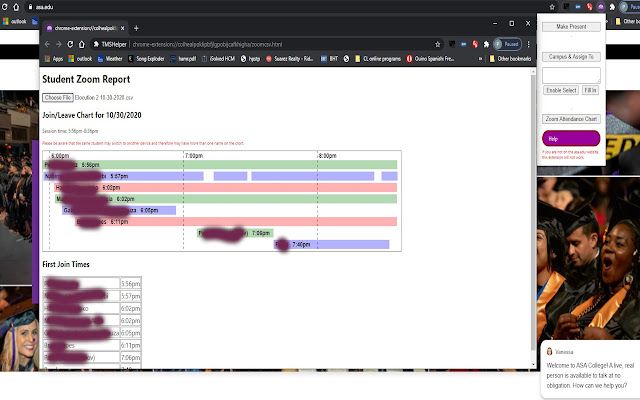Viewport: 640px width, 400px height.
Task: Click the front window address bar URL
Action: coord(207,44)
